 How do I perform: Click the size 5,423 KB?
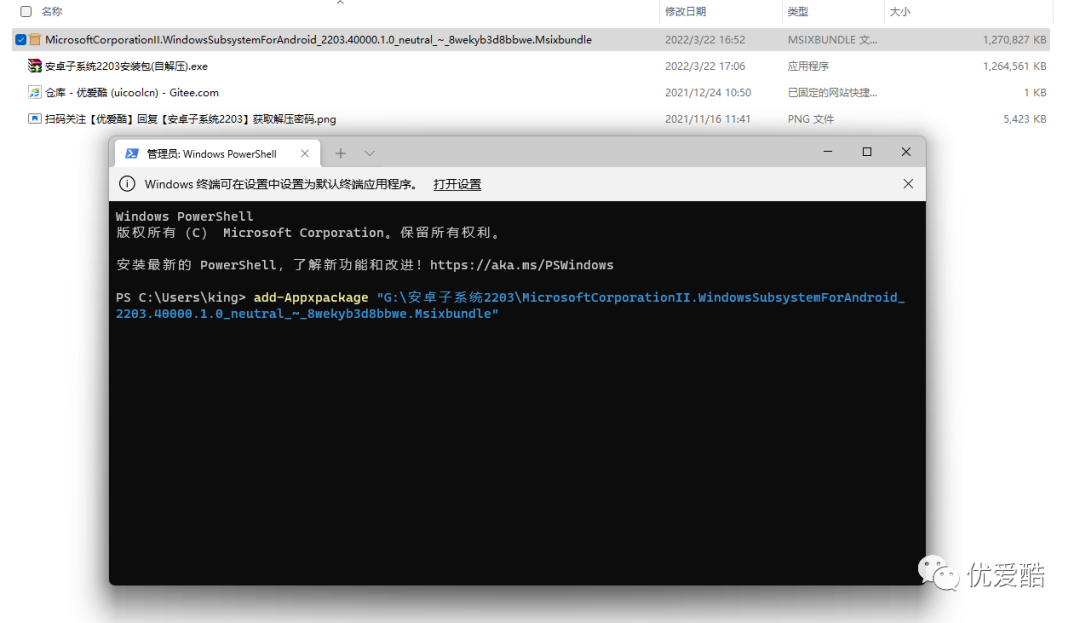point(1025,119)
